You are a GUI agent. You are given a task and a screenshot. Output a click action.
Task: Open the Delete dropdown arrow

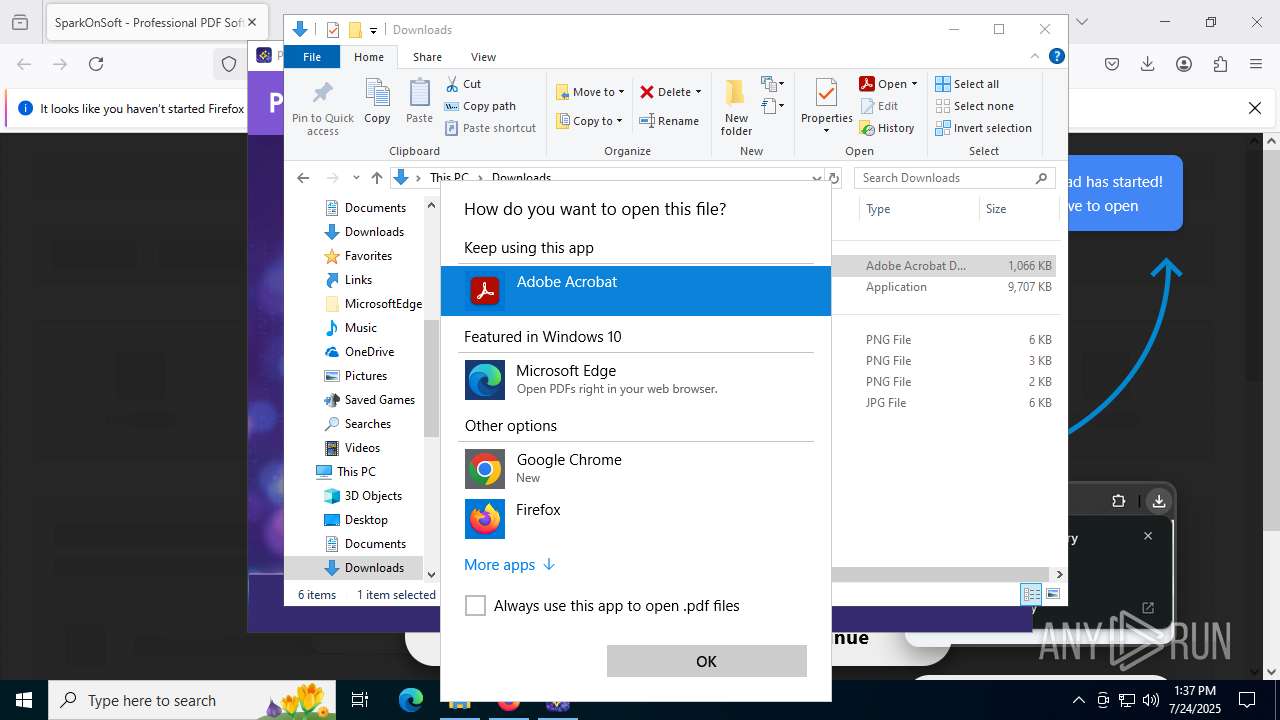(698, 92)
